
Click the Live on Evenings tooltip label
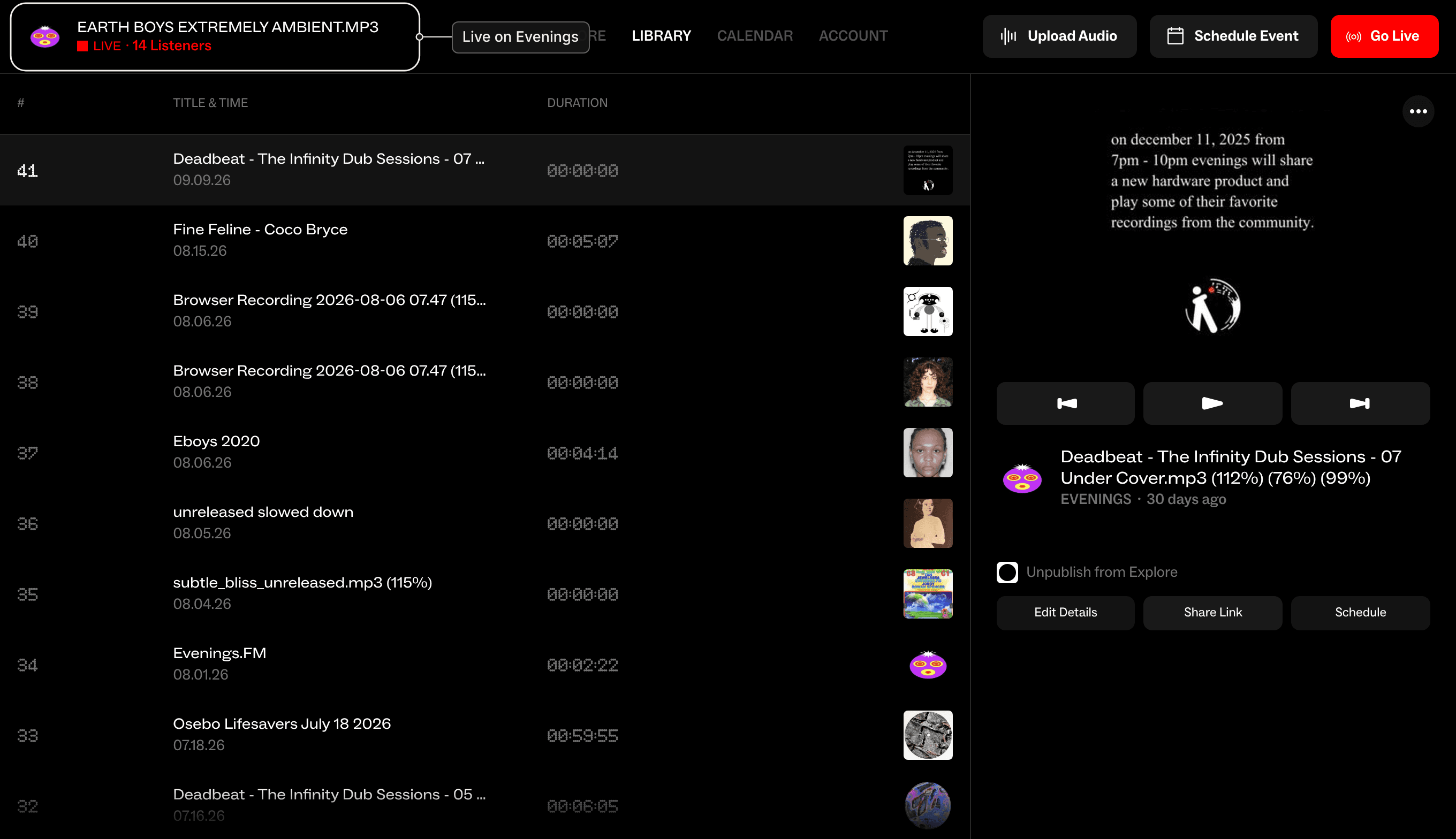click(520, 37)
